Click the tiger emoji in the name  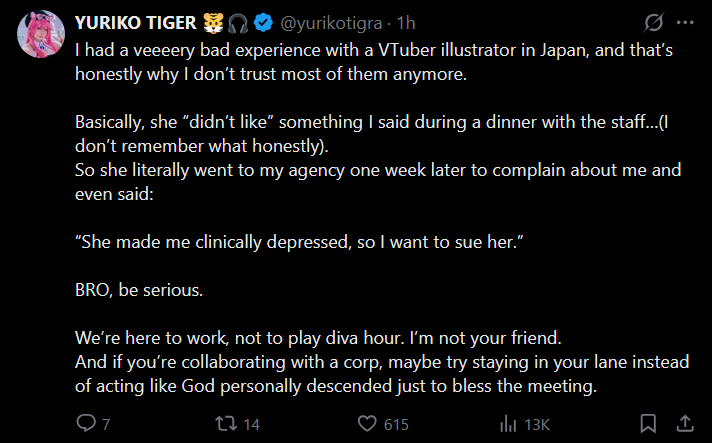tap(212, 21)
